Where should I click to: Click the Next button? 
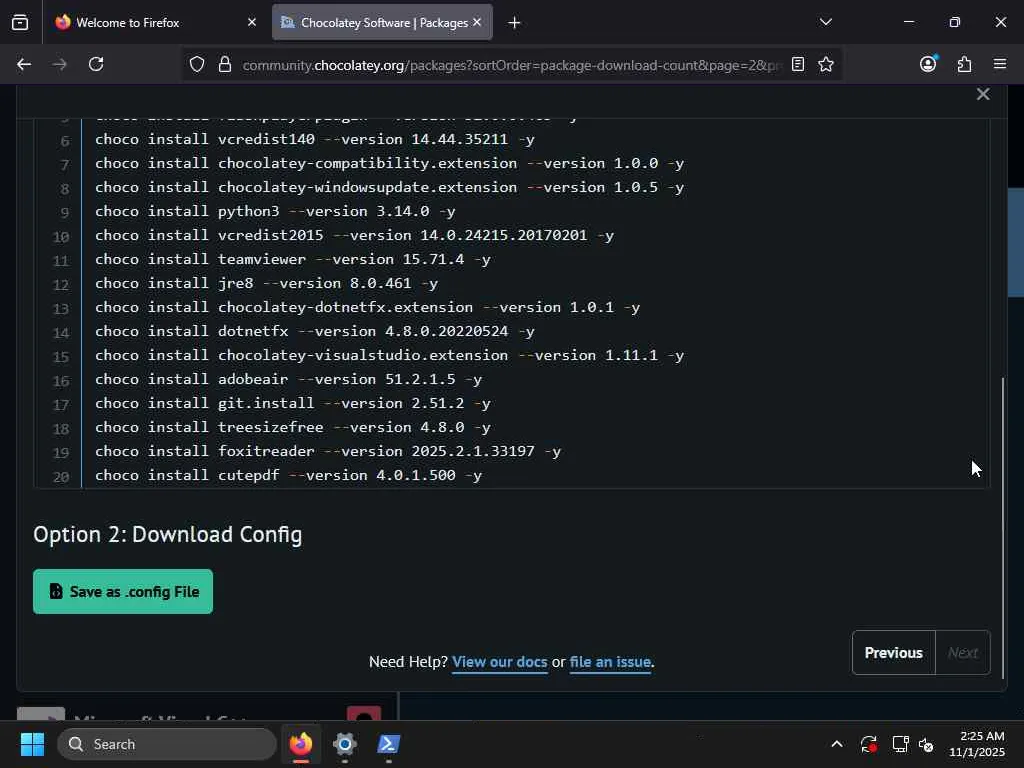pos(963,652)
